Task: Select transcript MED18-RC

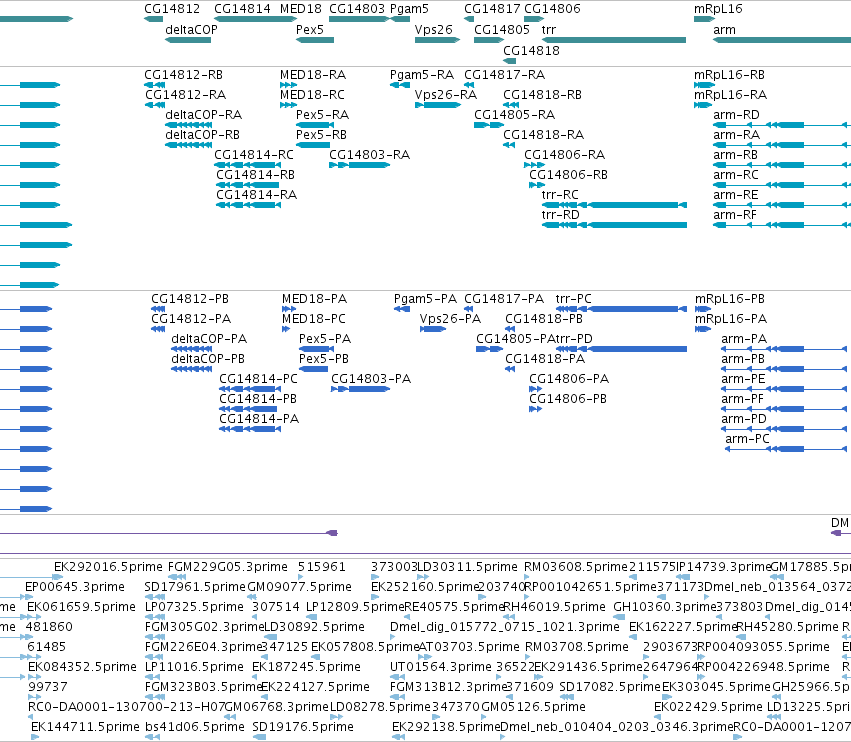Action: point(312,95)
